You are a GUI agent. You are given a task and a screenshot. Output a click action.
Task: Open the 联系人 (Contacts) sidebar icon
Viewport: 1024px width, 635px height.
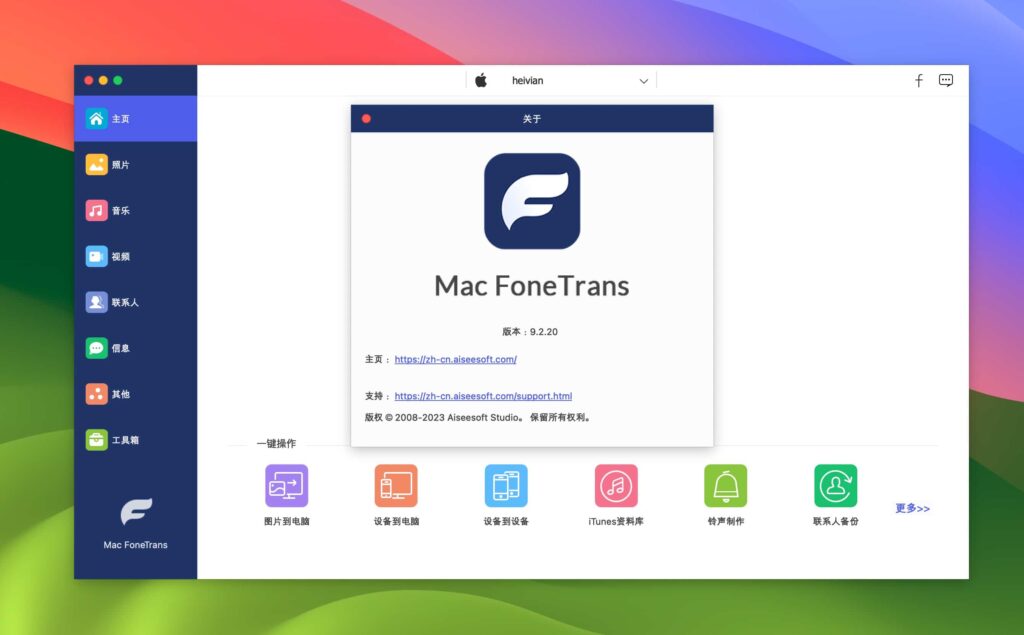tap(135, 302)
